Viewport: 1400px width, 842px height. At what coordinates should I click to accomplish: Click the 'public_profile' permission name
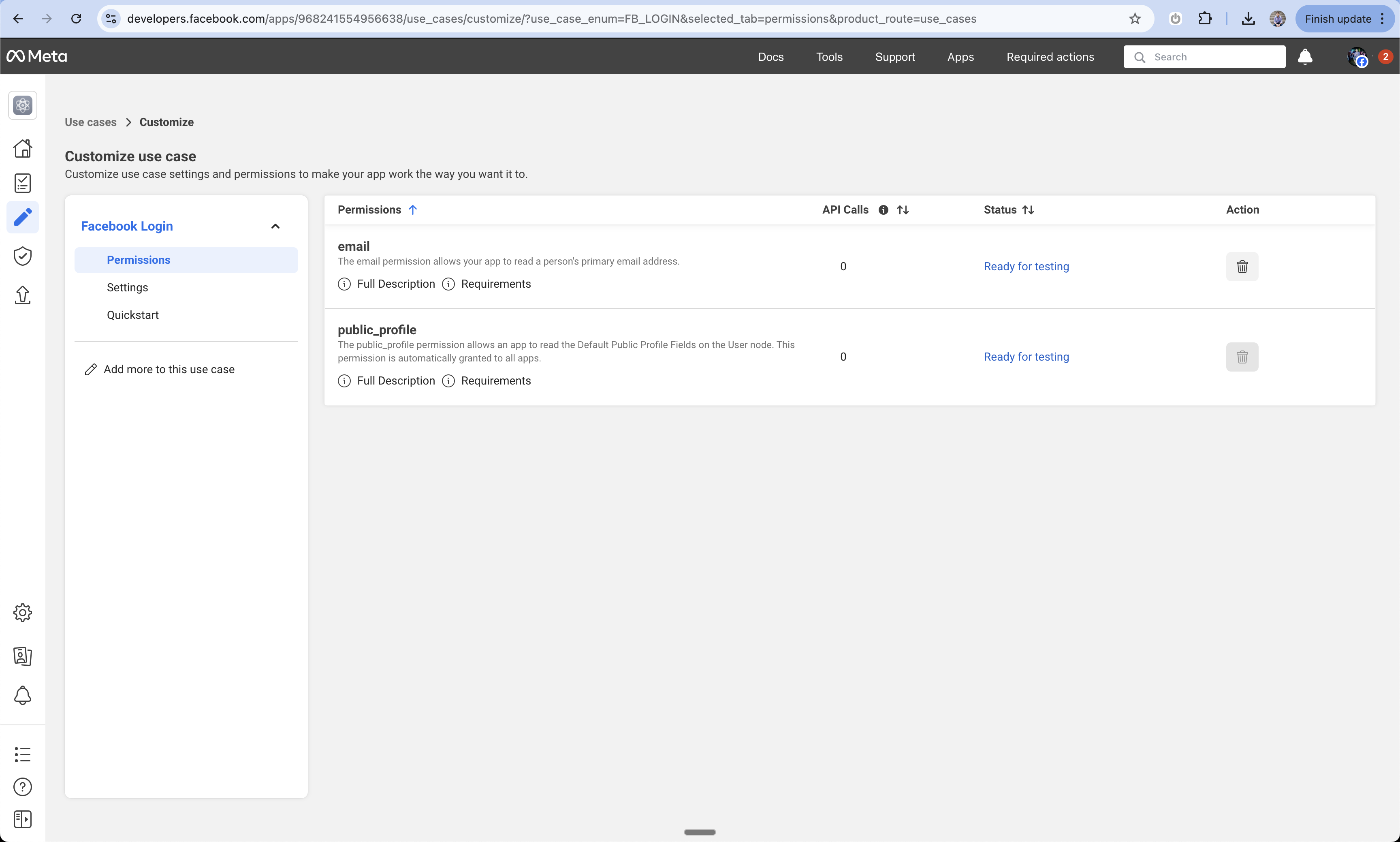tap(377, 330)
